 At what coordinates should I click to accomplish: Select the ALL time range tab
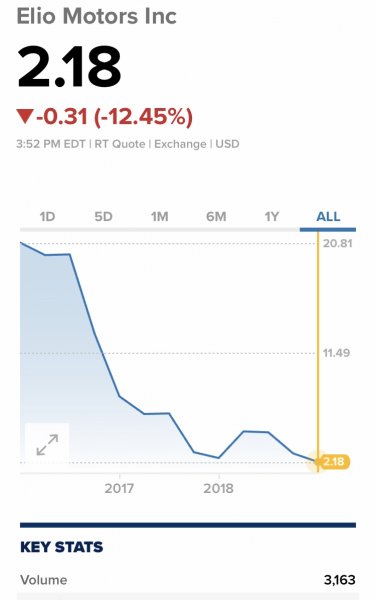click(328, 217)
